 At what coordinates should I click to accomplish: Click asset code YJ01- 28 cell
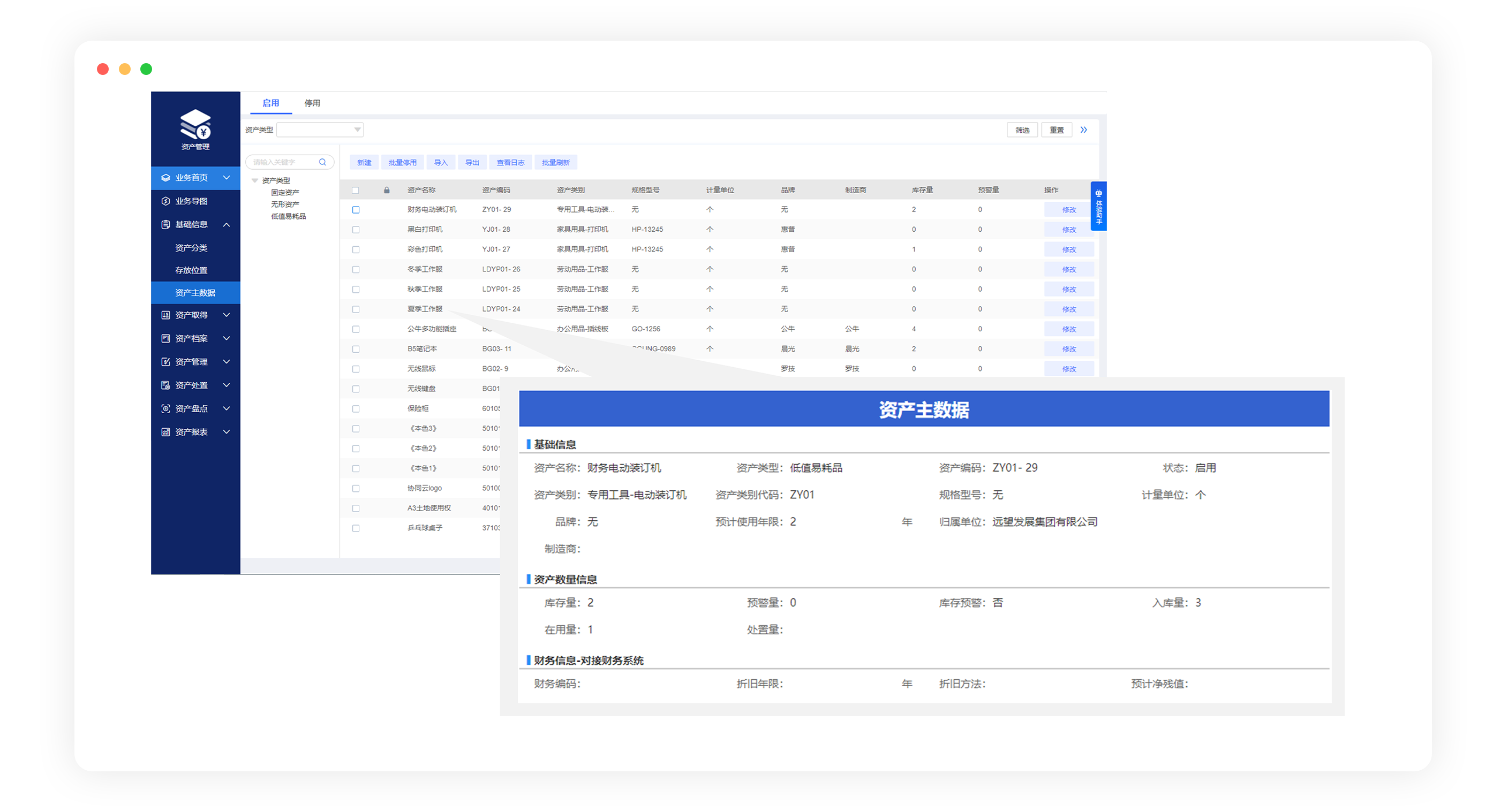tap(496, 229)
